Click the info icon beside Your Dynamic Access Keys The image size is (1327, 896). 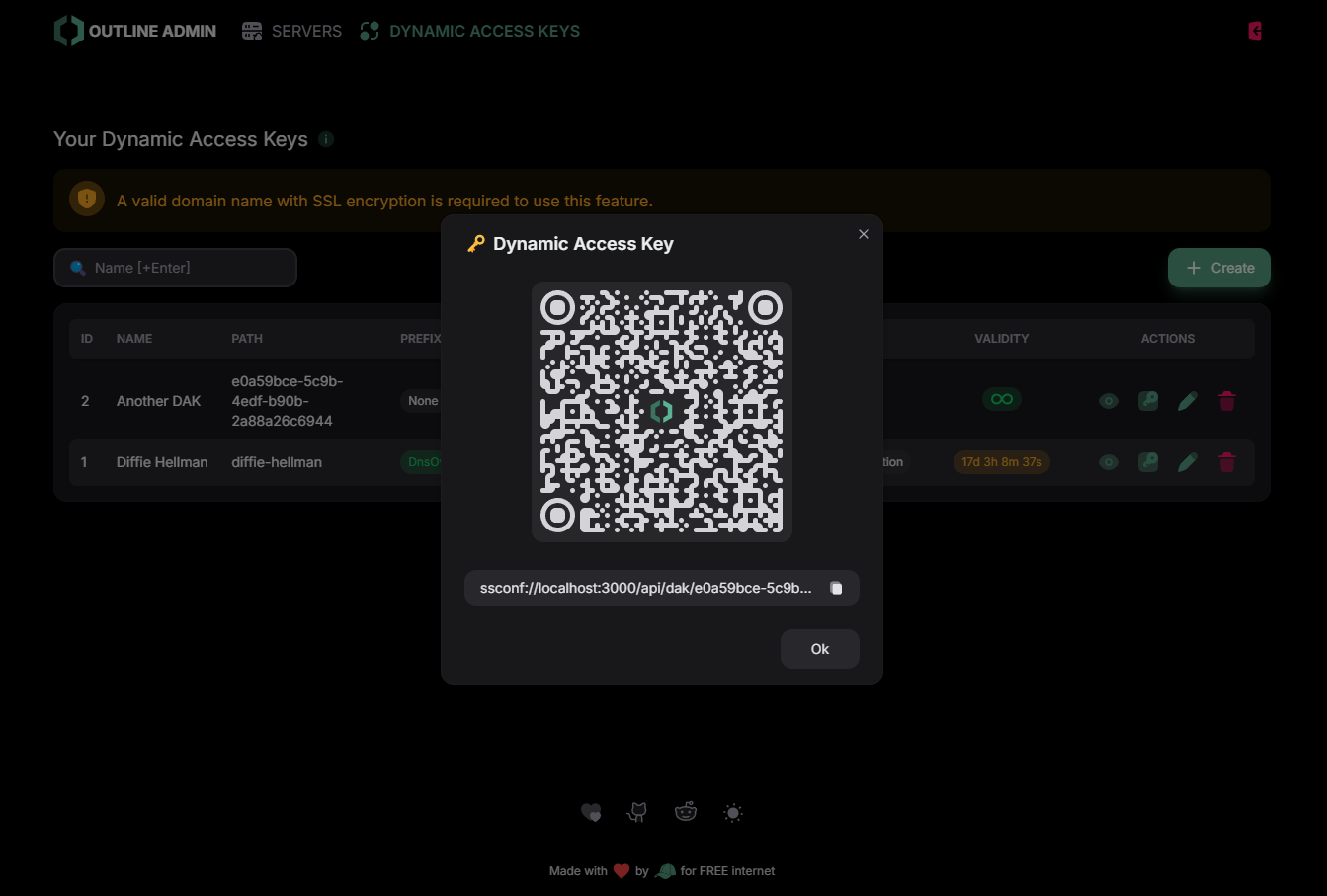[326, 139]
